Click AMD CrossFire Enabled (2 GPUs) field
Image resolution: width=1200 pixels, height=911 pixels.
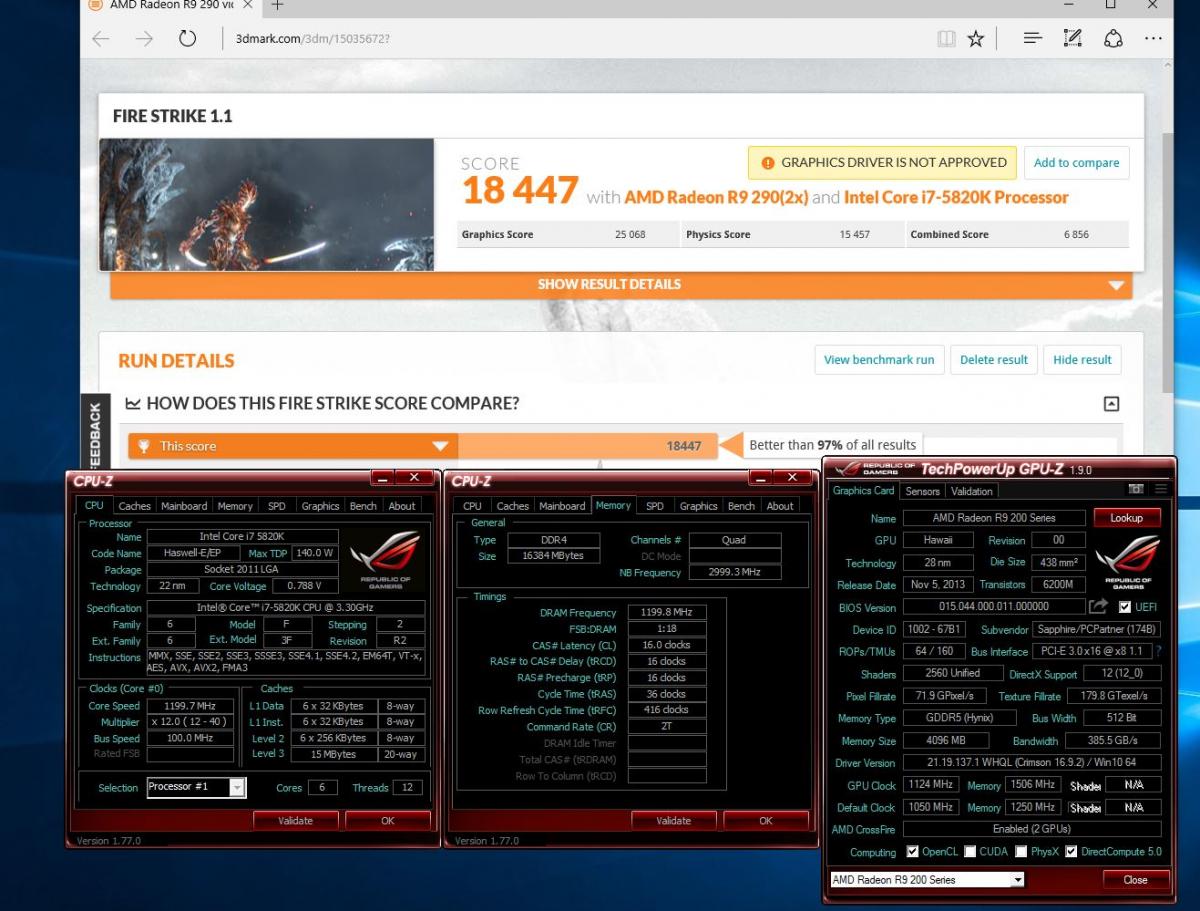point(1032,829)
